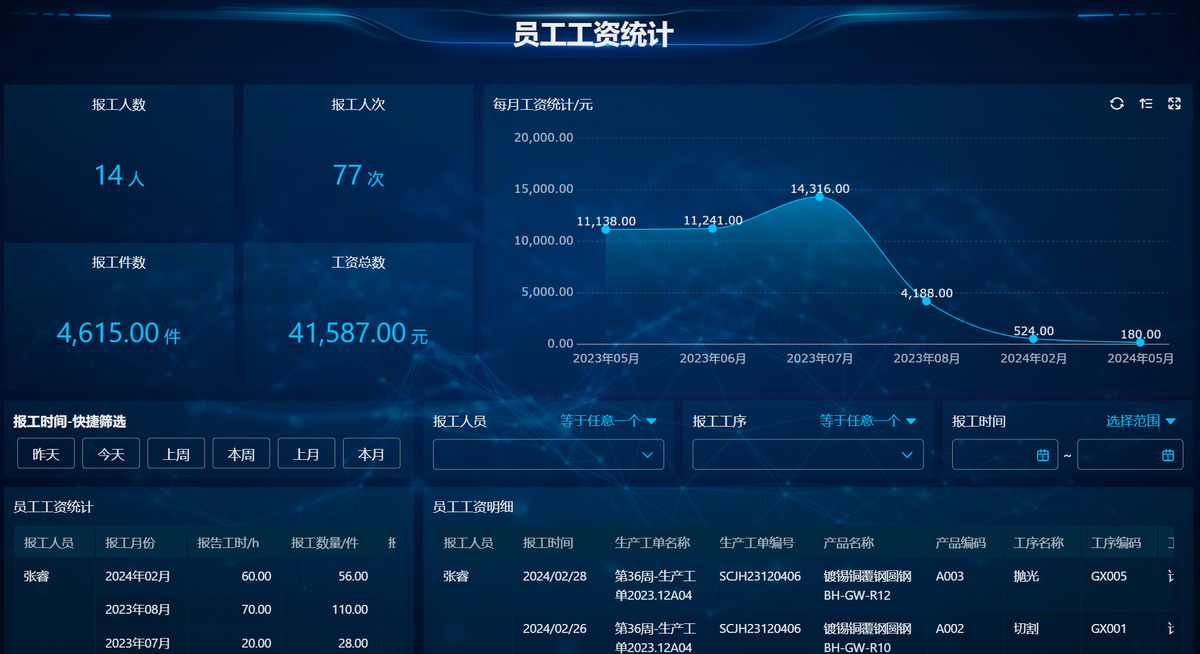Click the 2024年02月 data point 524.00

(x=1033, y=338)
